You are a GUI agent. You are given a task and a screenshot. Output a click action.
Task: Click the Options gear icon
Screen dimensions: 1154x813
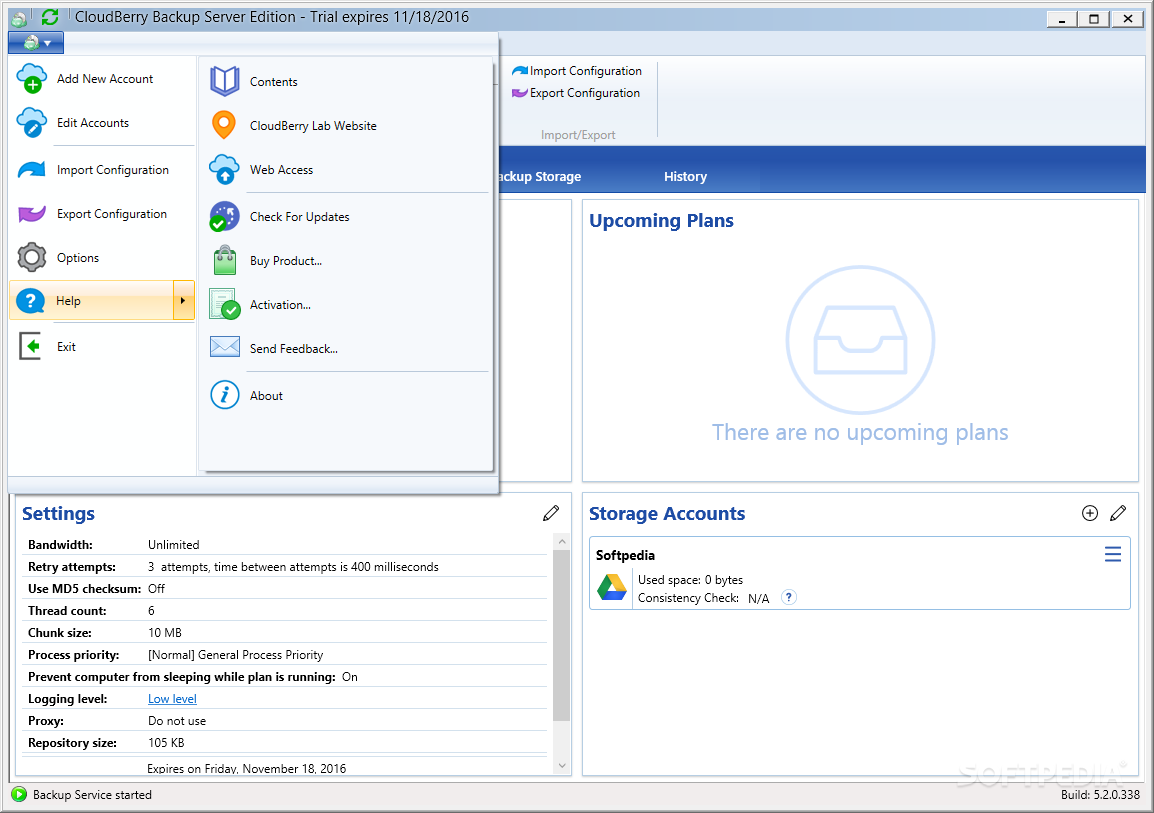[32, 258]
